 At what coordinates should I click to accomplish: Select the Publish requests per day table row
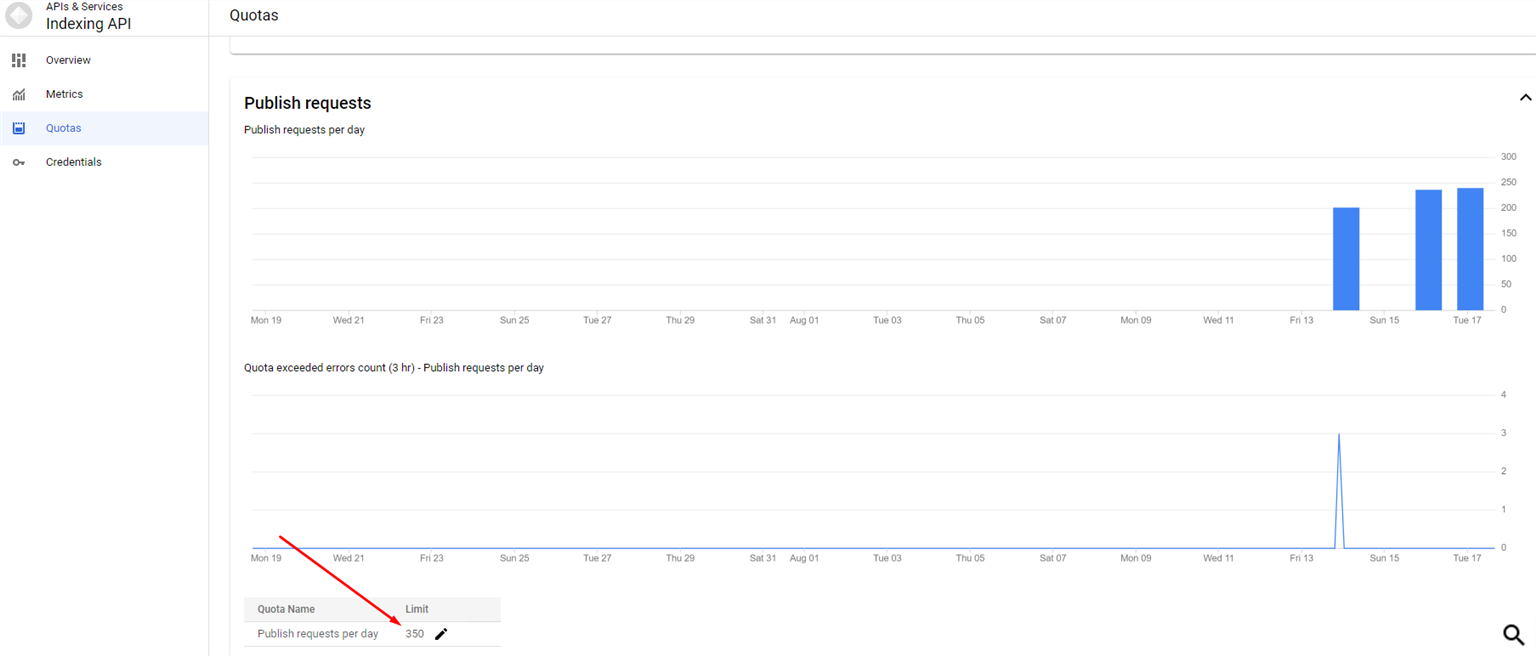pyautogui.click(x=318, y=634)
